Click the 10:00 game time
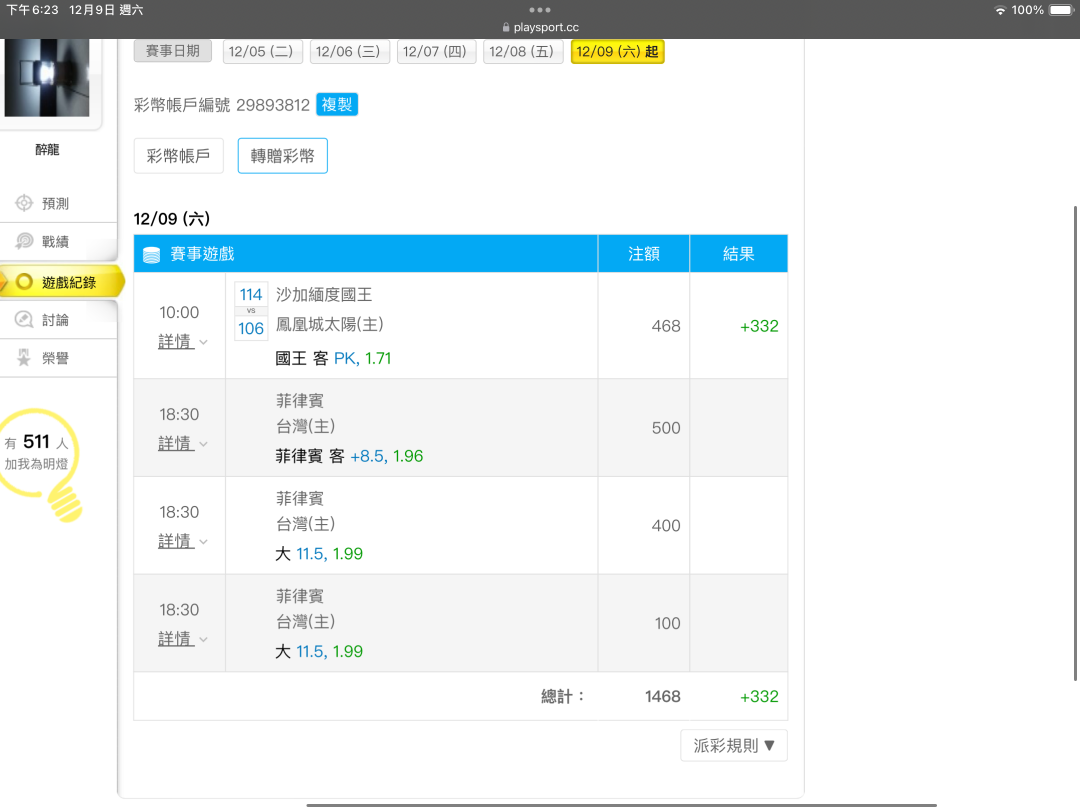Screen dimensions: 1080x810 pyautogui.click(x=179, y=313)
